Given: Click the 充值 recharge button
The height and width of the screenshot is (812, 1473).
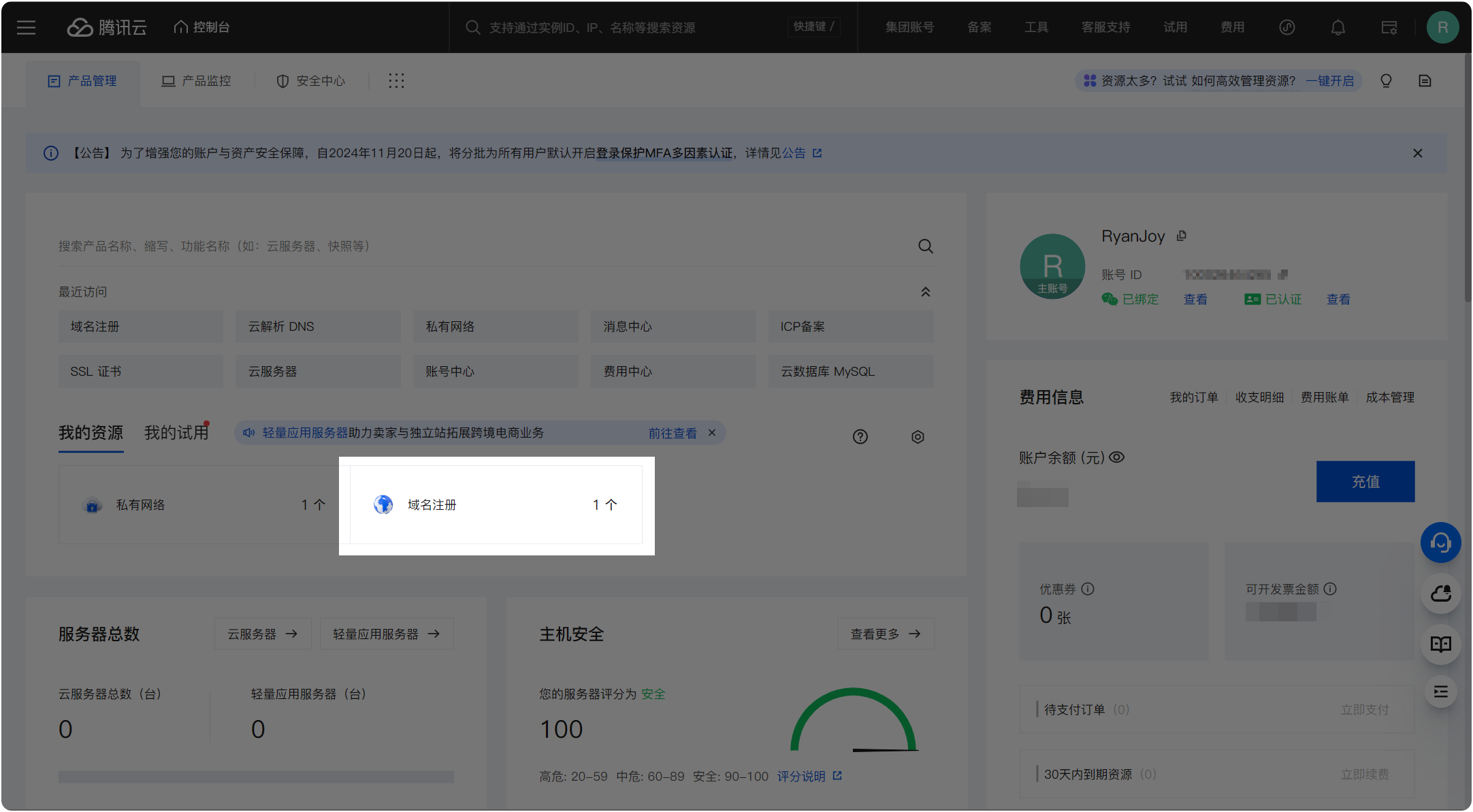Looking at the screenshot, I should coord(1365,481).
